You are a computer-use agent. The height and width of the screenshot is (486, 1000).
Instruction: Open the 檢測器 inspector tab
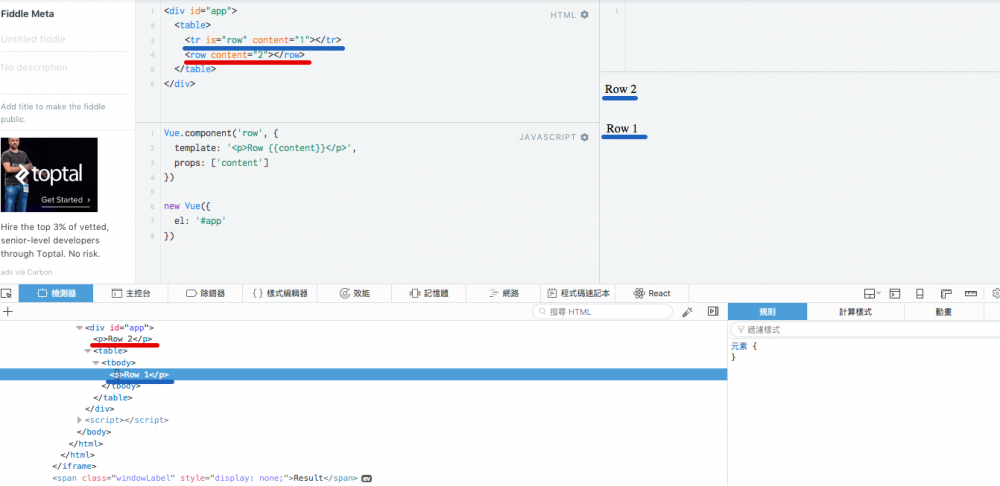[x=56, y=293]
